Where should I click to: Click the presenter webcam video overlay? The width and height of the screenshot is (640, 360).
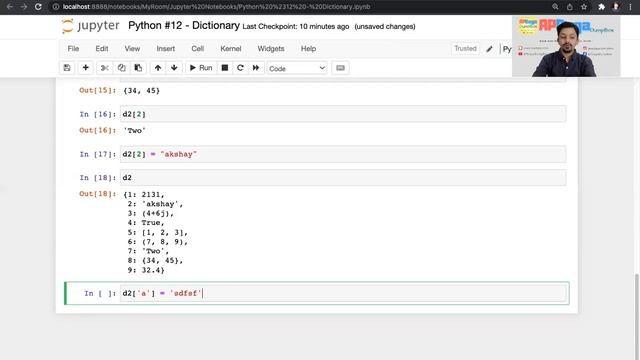click(x=566, y=47)
